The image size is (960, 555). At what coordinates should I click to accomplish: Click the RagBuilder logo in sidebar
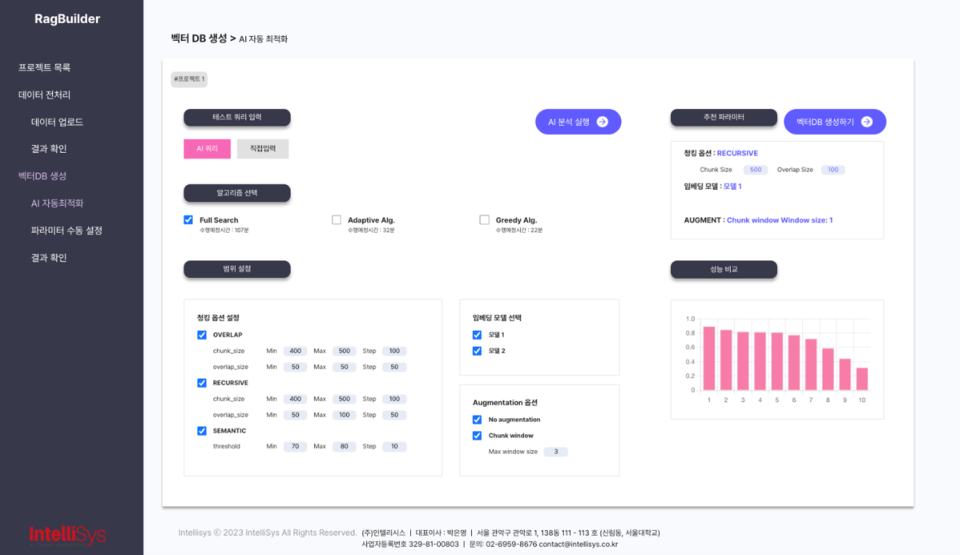(67, 19)
